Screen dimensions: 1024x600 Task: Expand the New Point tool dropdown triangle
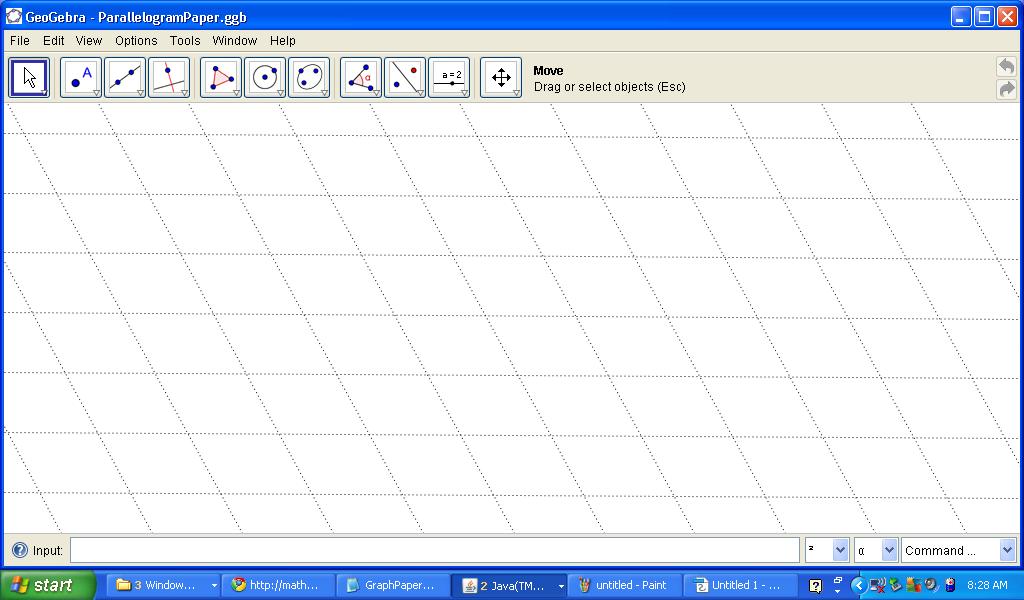[x=97, y=93]
